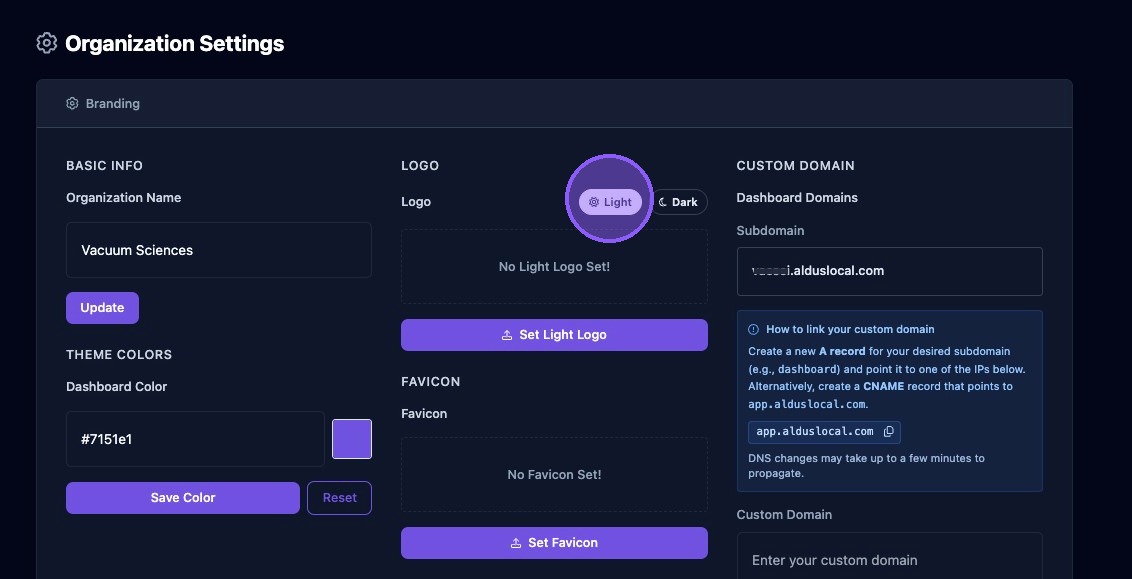Switch logo preview to Dark mode
Screen dimensions: 1132x579
coord(679,202)
